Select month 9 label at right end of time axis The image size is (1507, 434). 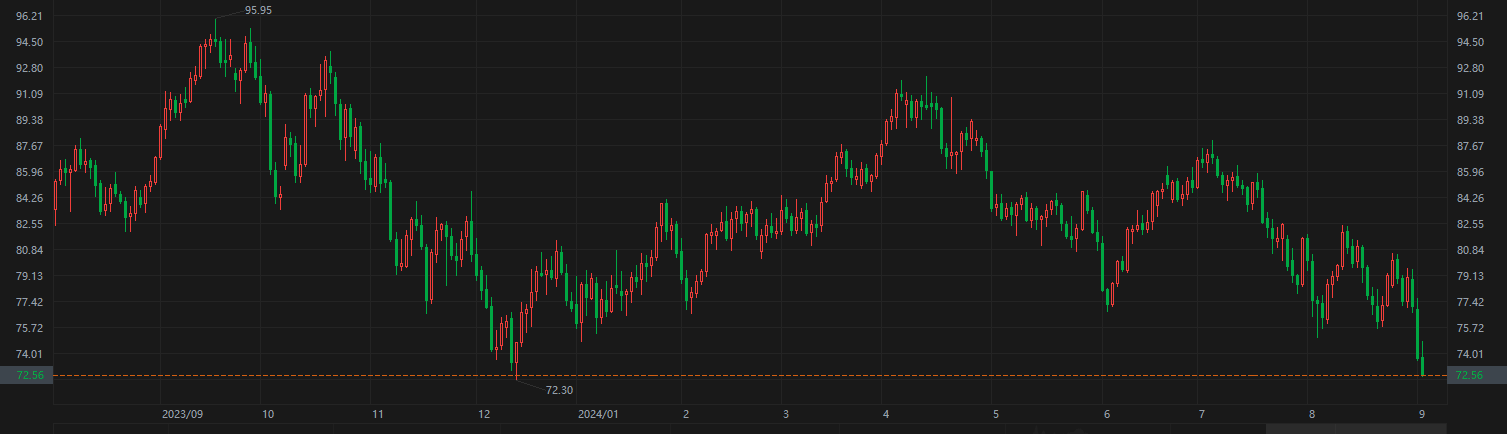coord(1421,413)
